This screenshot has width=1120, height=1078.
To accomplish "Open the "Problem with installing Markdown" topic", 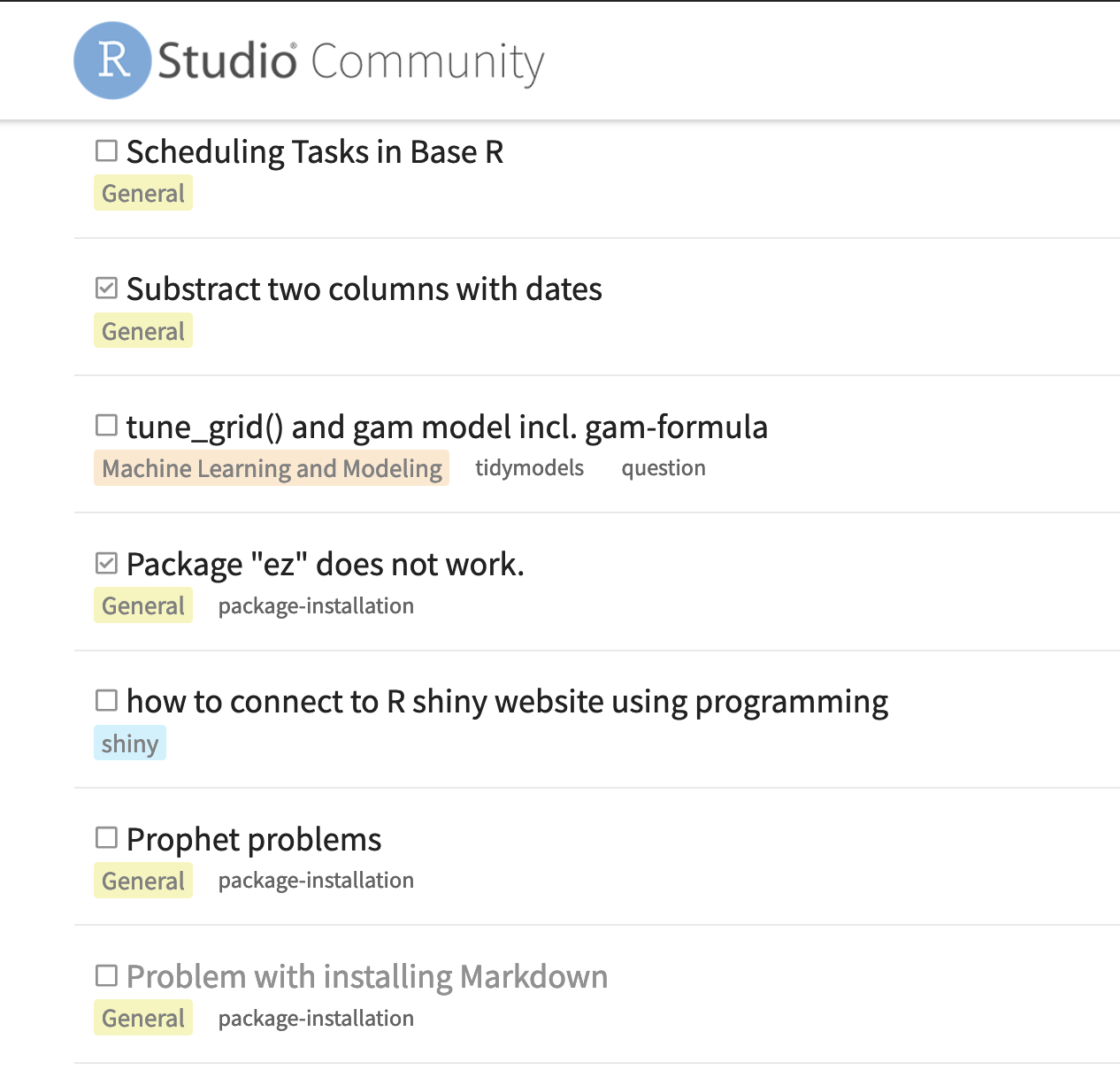I will 367,977.
